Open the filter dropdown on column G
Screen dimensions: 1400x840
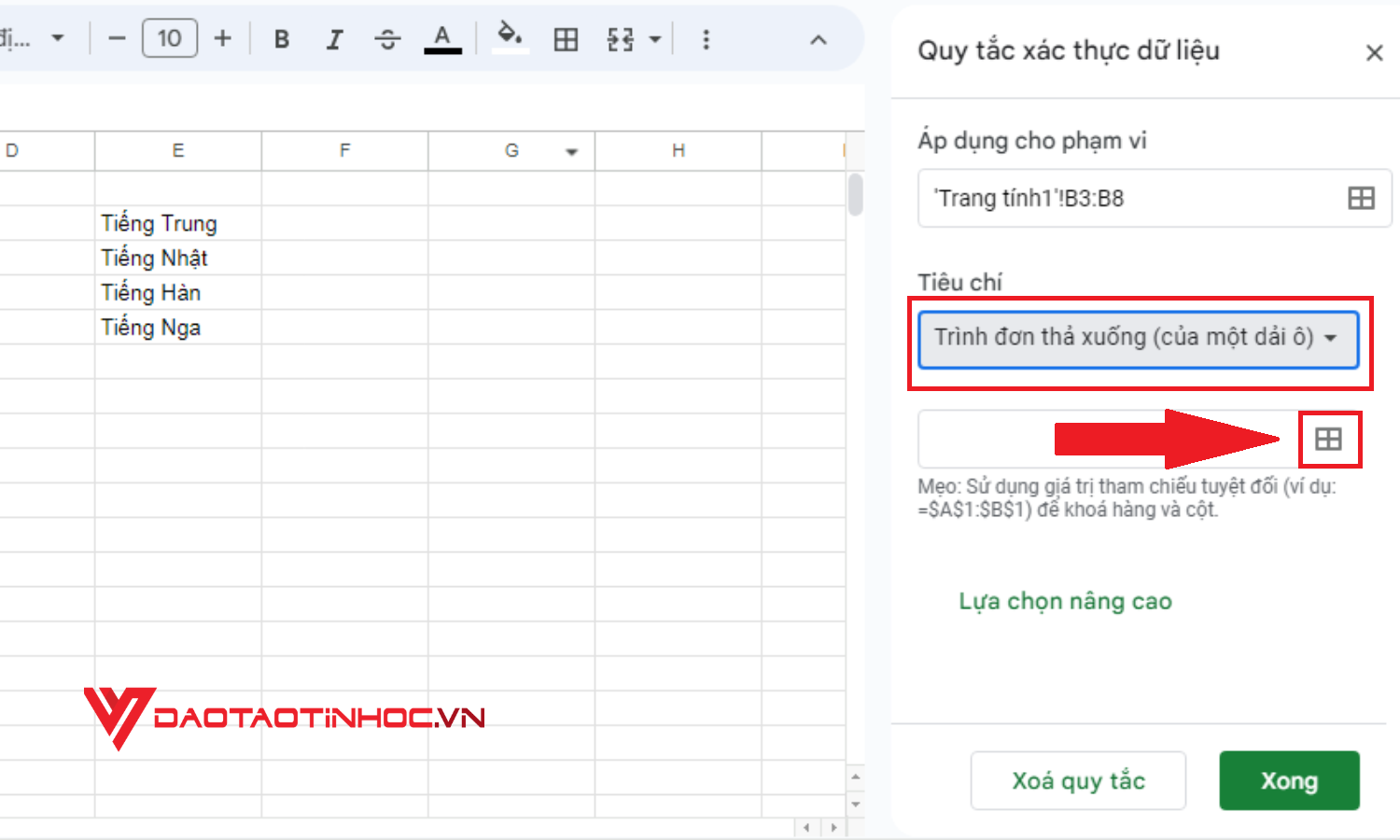click(571, 150)
